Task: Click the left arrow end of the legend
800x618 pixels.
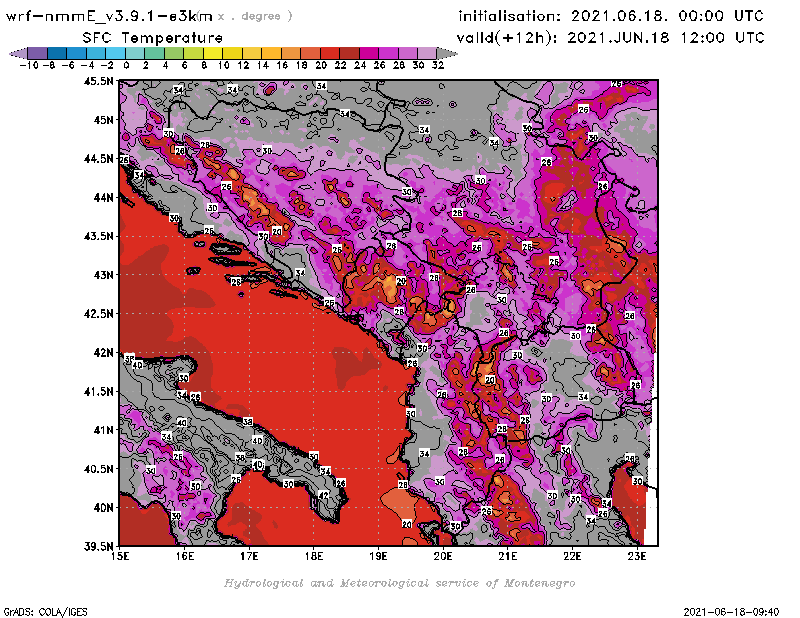Action: 18,53
